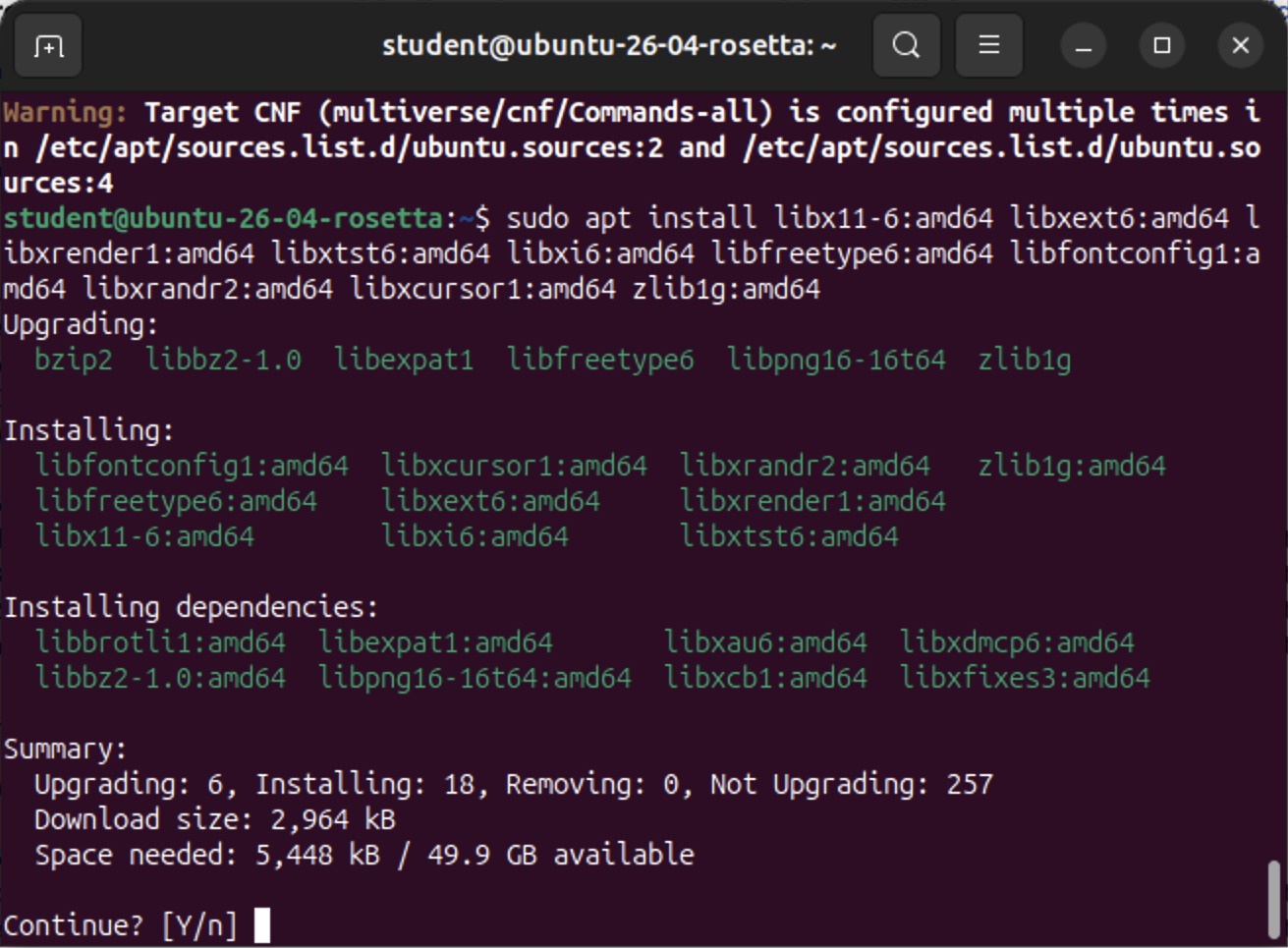This screenshot has height=948, width=1288.
Task: Click libbrotli1:amd64 dependency
Action: click(x=160, y=642)
